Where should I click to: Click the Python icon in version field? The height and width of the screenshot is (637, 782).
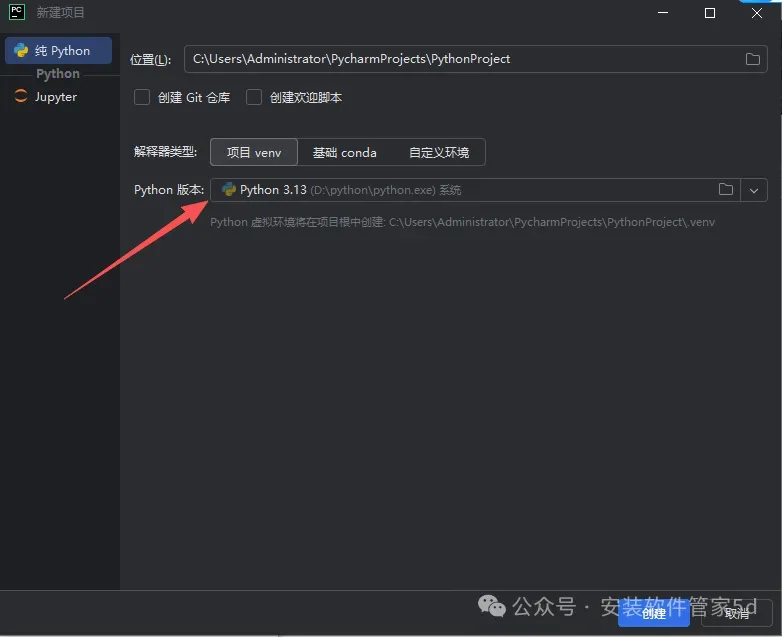[228, 190]
